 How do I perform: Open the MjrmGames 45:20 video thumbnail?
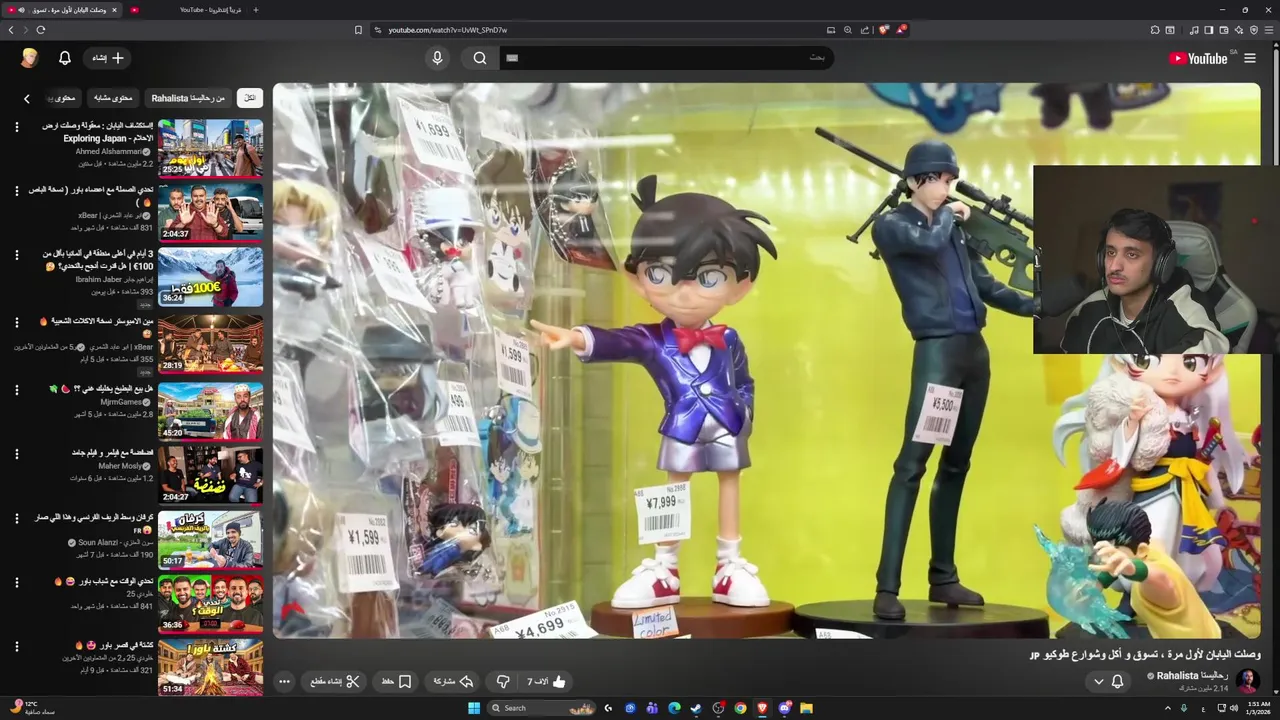(210, 411)
